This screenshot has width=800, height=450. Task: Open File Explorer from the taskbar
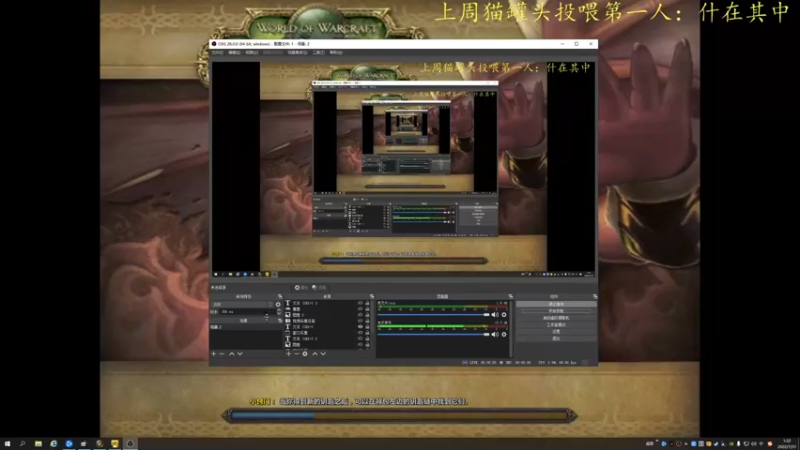38,444
